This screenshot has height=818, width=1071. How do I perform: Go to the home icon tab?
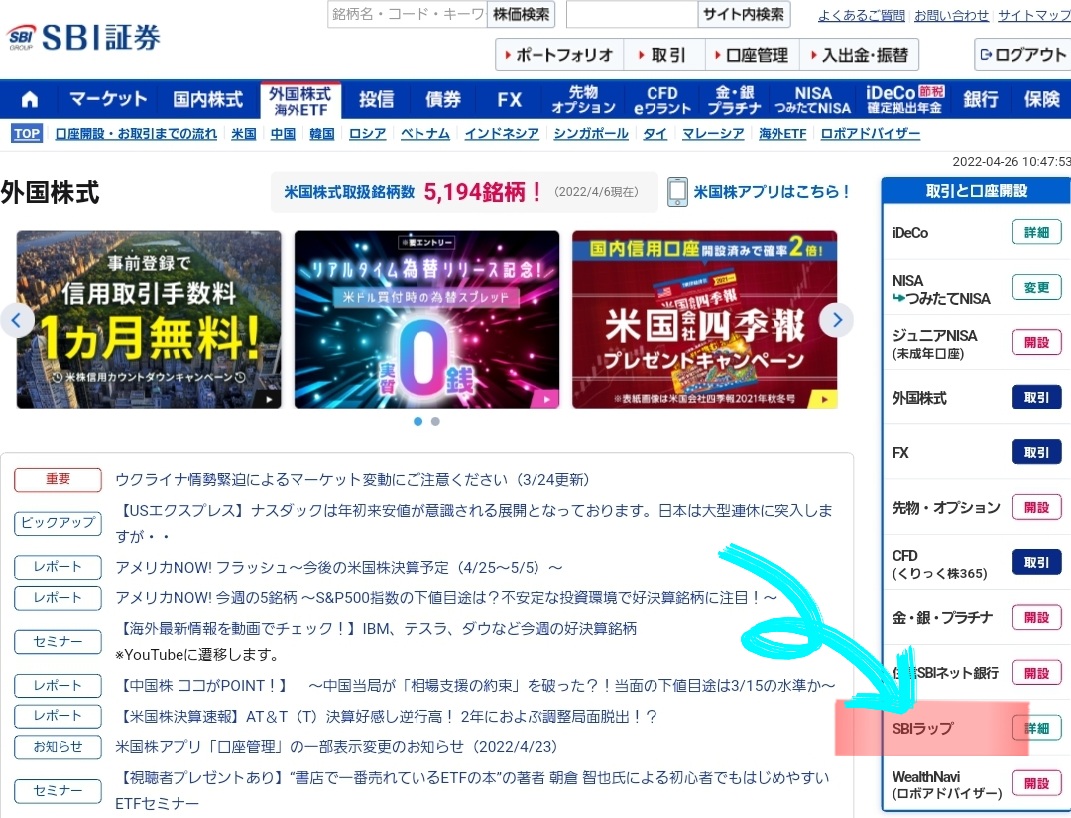(29, 100)
